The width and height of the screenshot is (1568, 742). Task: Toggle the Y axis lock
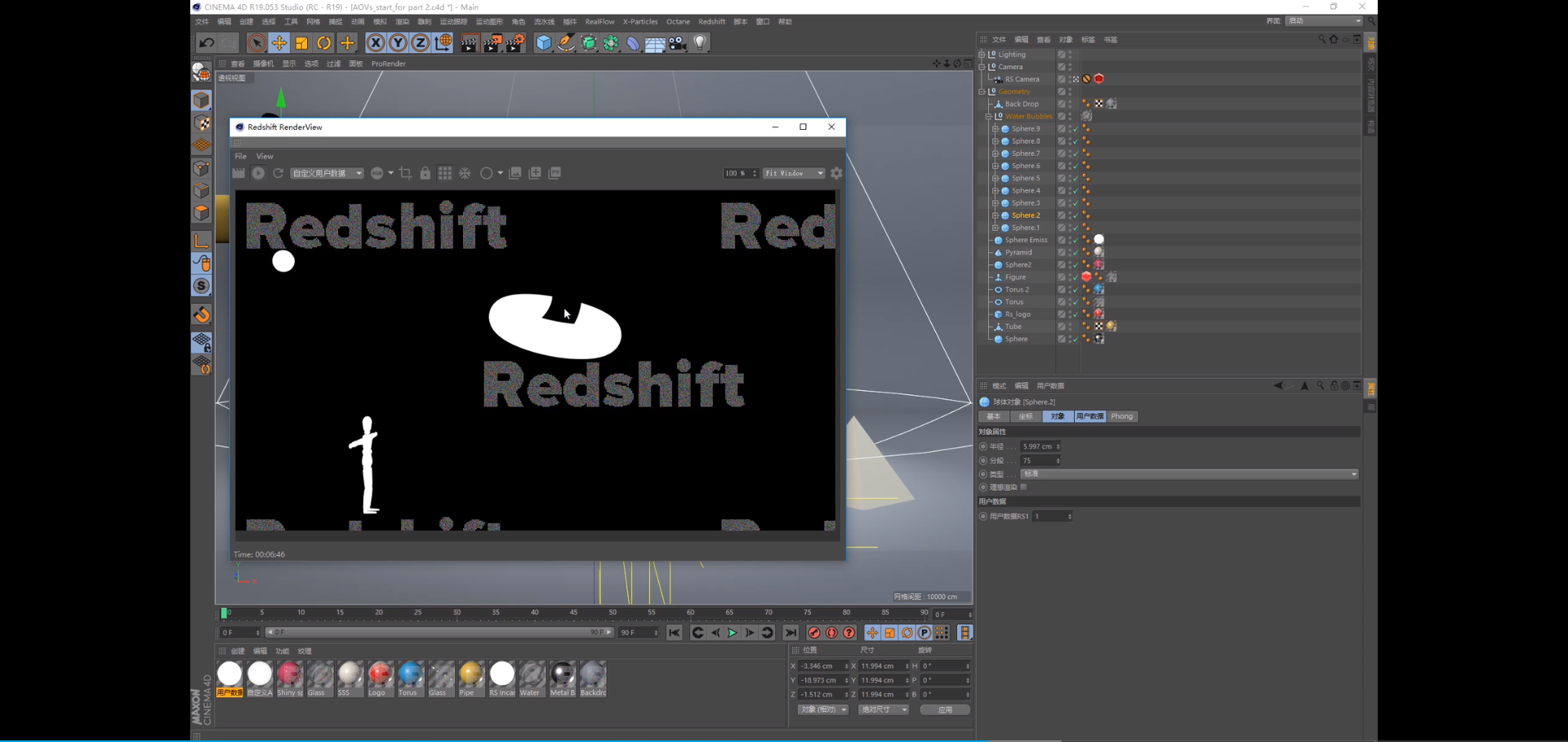point(398,43)
